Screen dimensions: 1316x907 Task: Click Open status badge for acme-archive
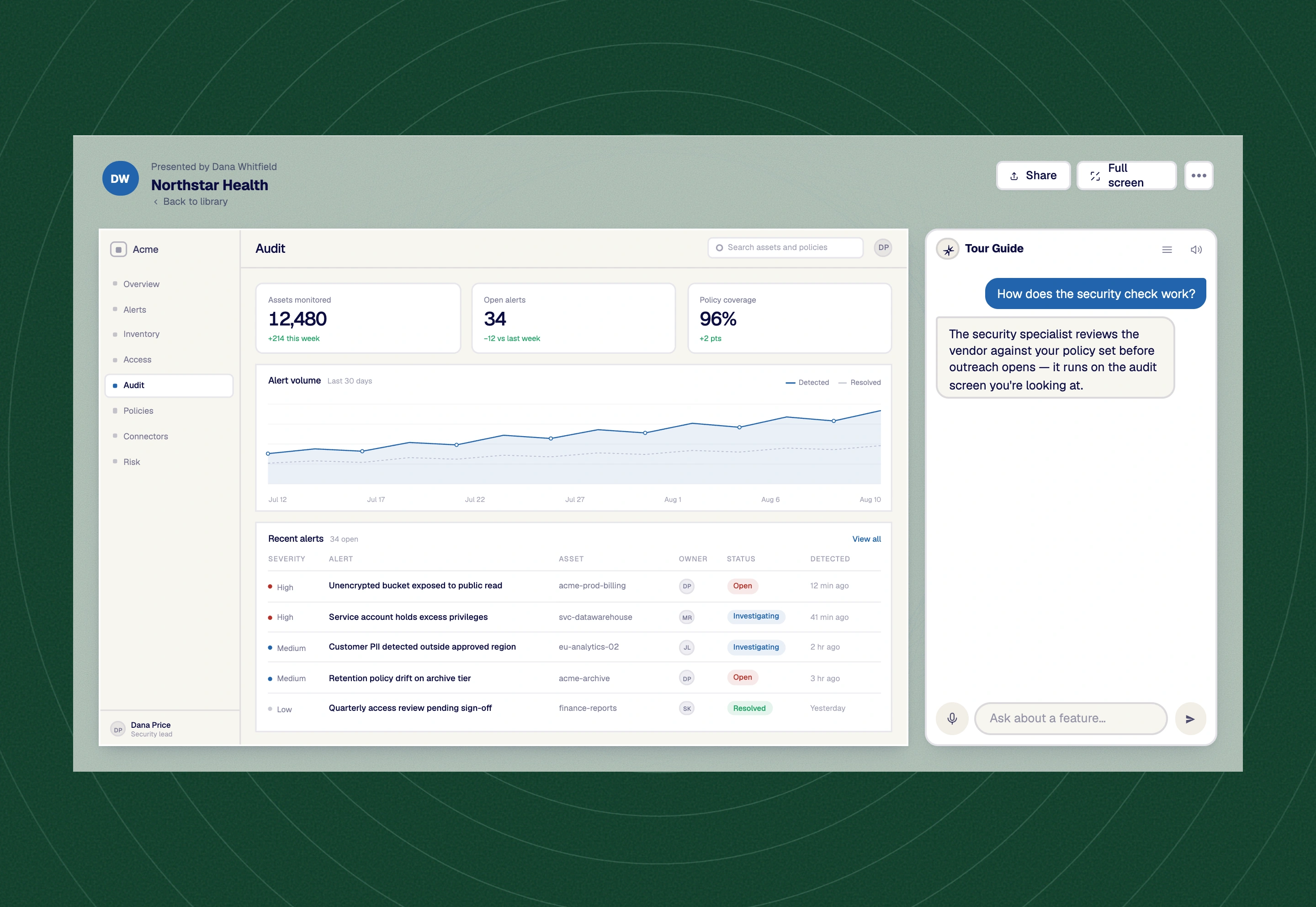743,678
